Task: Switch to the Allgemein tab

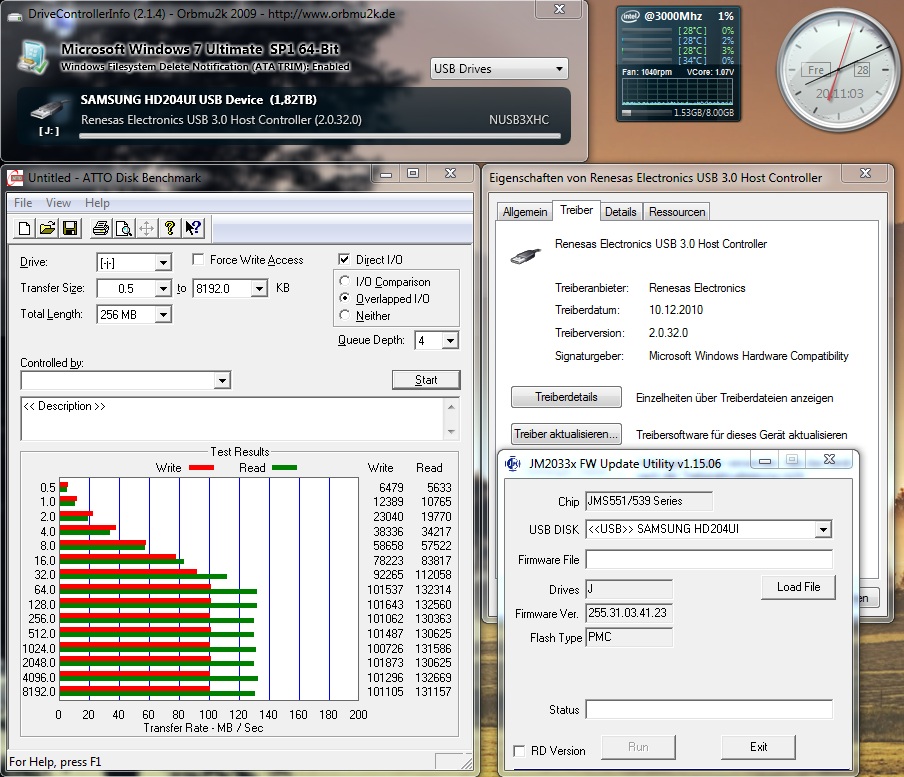Action: tap(525, 212)
